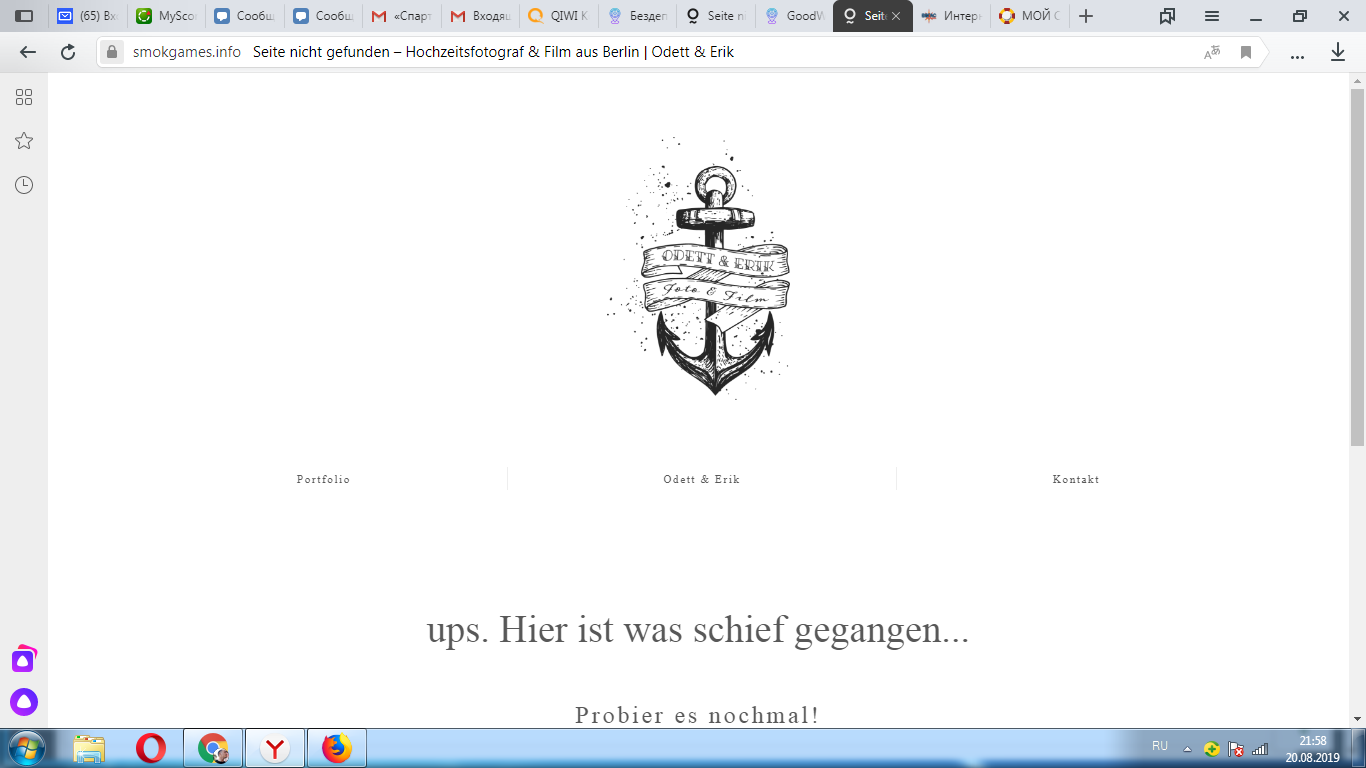Open the pink-purple app icon in sidebar
1366x768 pixels.
(24, 659)
